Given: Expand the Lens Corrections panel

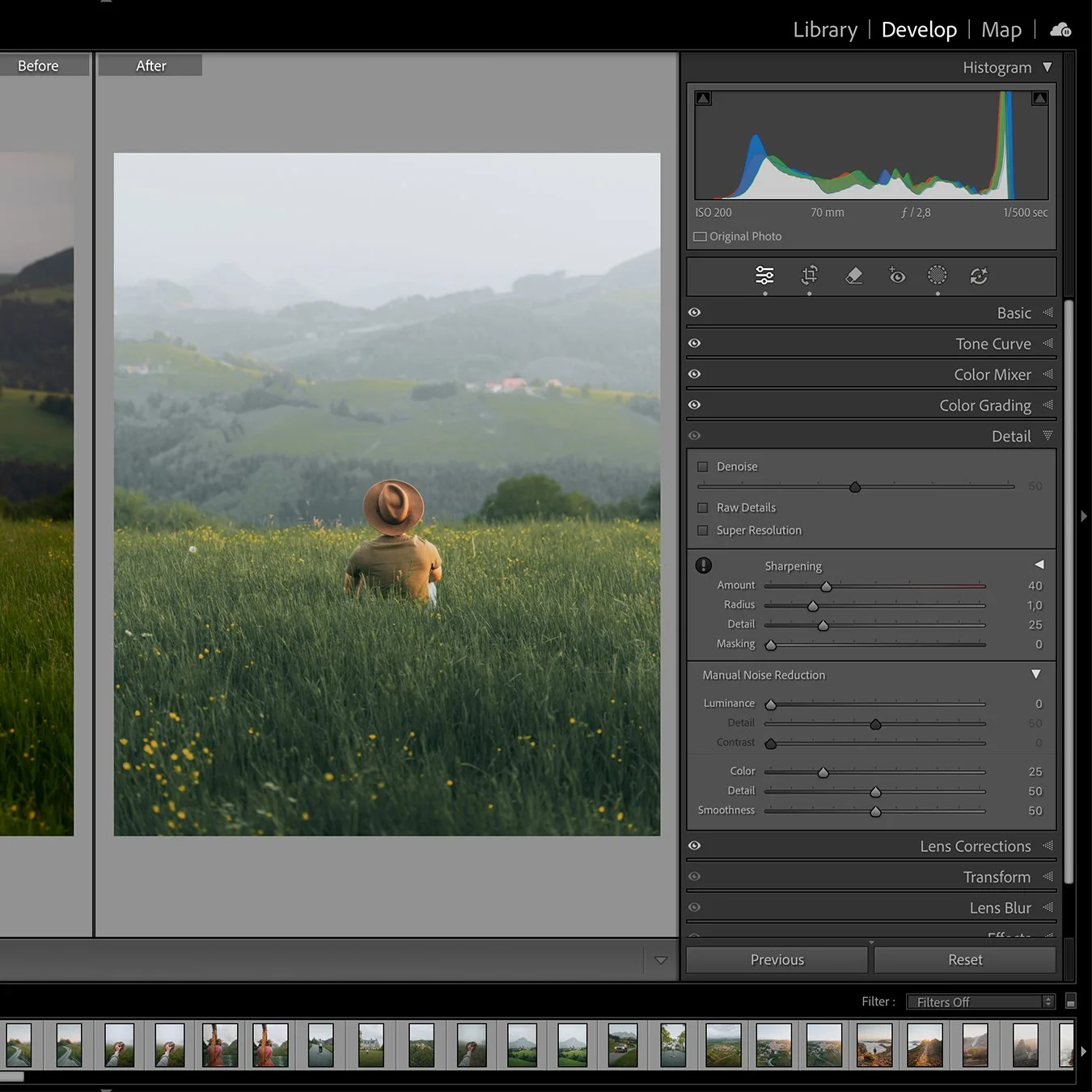Looking at the screenshot, I should click(x=1048, y=845).
